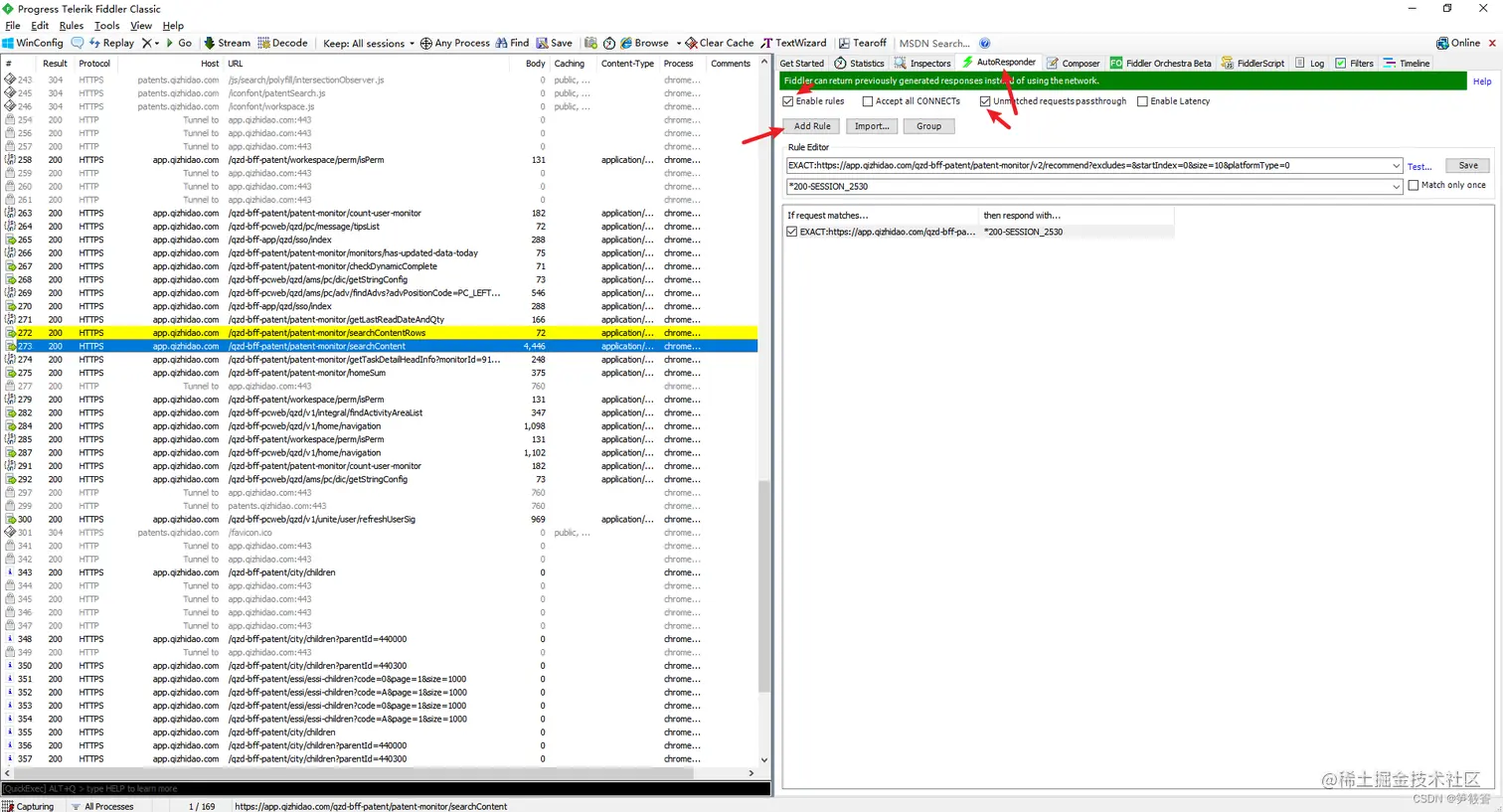The width and height of the screenshot is (1503, 812).
Task: Click the QuickExec command box
Action: pos(386,788)
